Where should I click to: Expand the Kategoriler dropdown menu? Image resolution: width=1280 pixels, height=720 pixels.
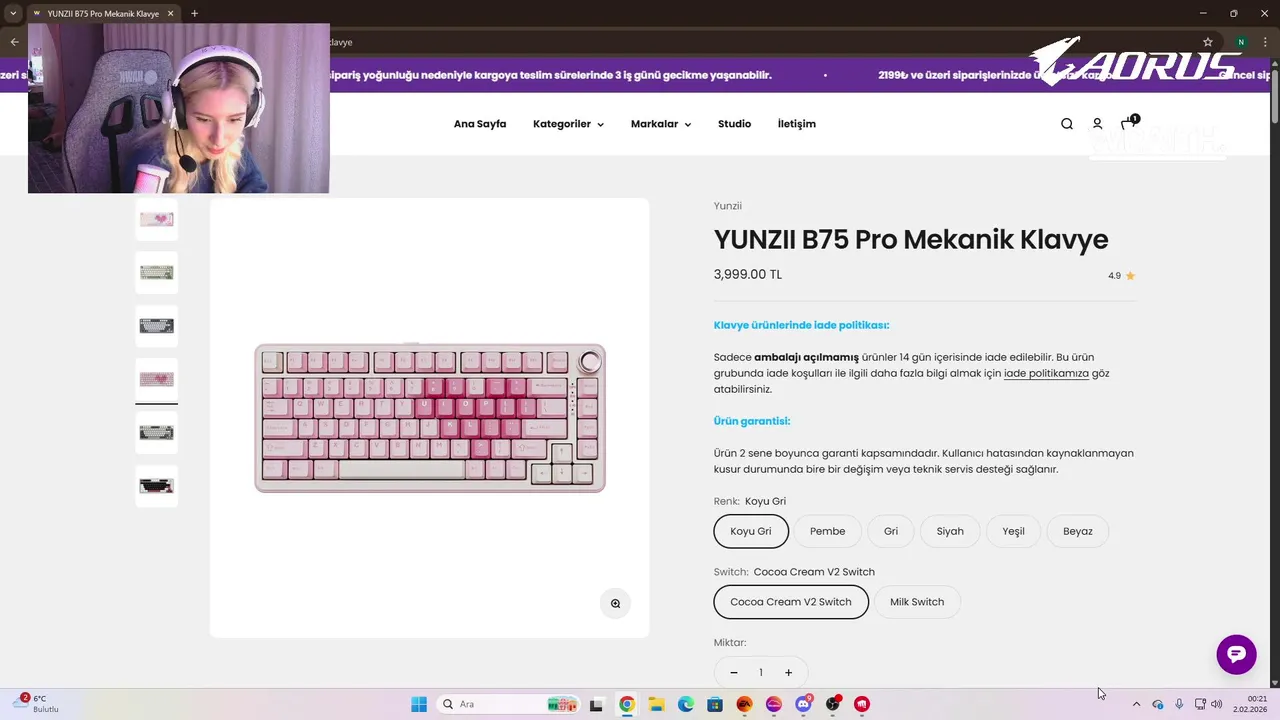point(568,124)
